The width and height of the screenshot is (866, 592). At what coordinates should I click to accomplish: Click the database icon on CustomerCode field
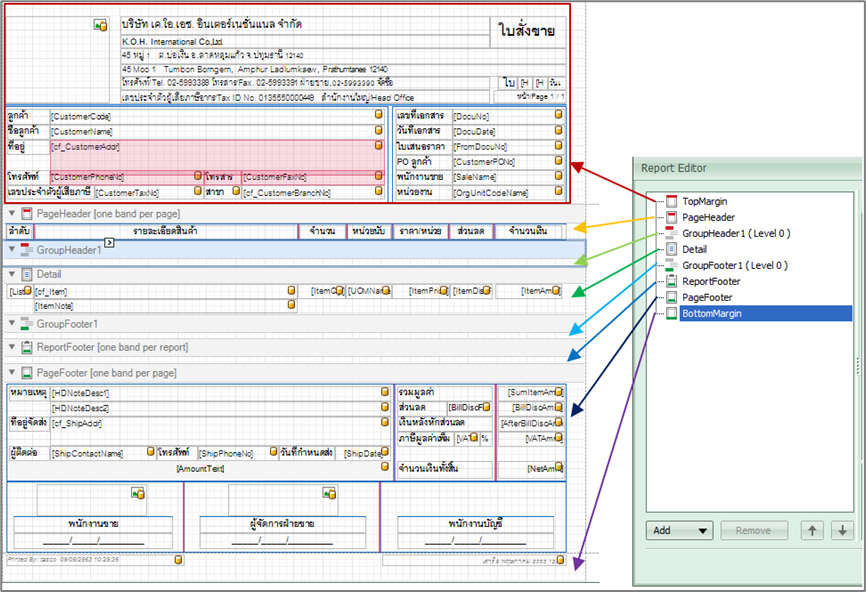[x=379, y=115]
